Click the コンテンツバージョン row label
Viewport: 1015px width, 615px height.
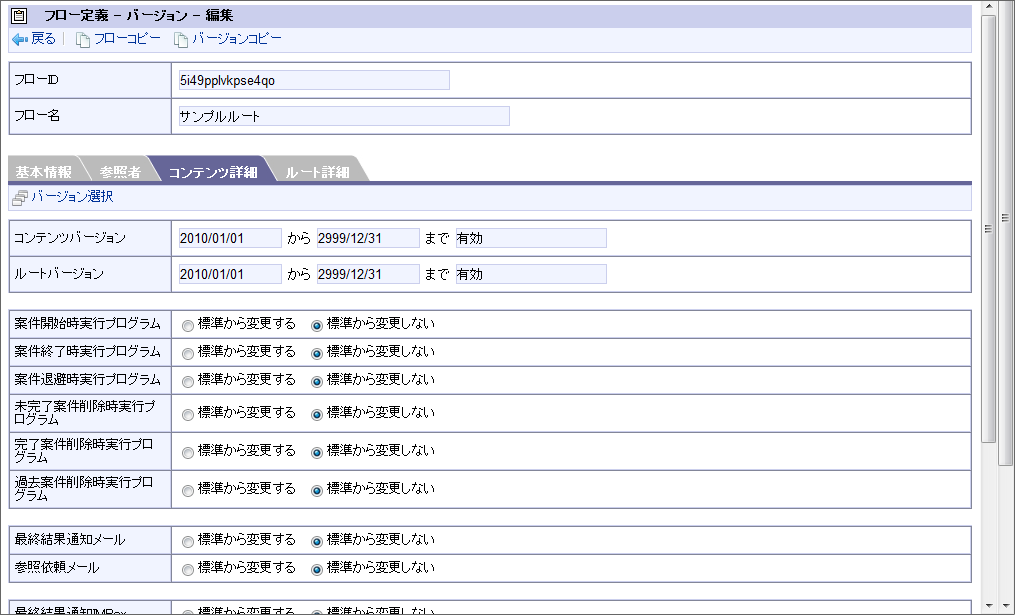pyautogui.click(x=70, y=238)
